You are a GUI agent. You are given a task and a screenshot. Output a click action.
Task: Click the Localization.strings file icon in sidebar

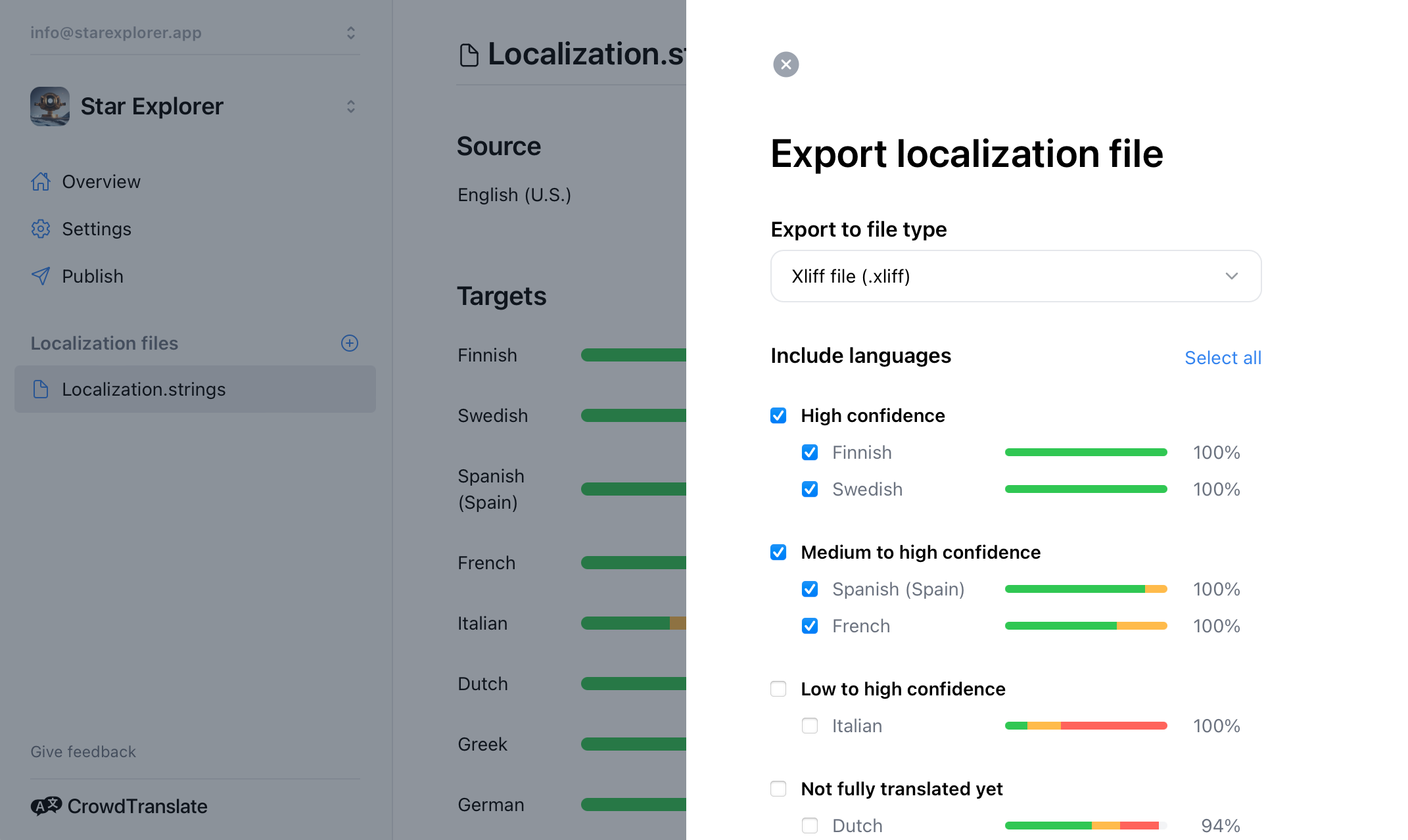[x=41, y=389]
